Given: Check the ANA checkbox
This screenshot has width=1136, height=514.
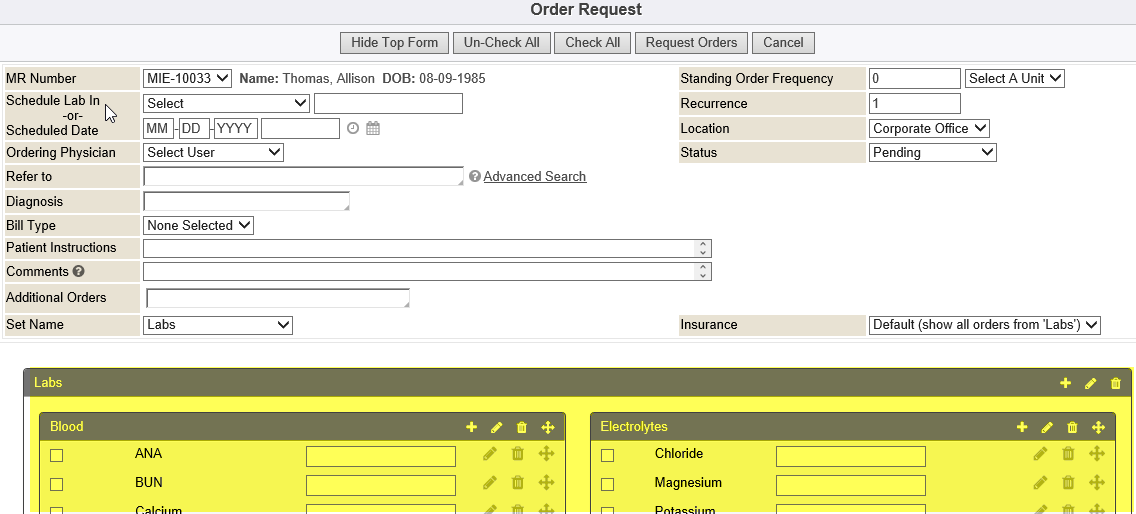Looking at the screenshot, I should pos(57,456).
